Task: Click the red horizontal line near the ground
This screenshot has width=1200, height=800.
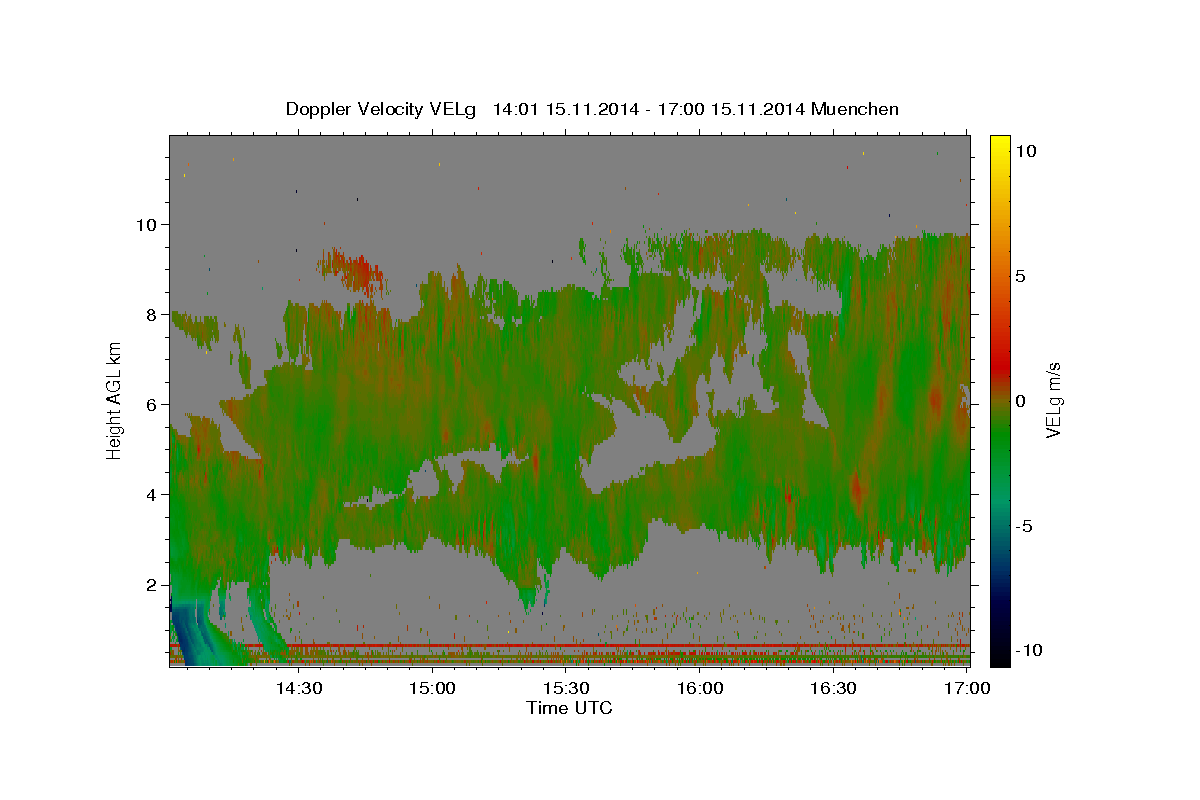Action: (x=570, y=646)
